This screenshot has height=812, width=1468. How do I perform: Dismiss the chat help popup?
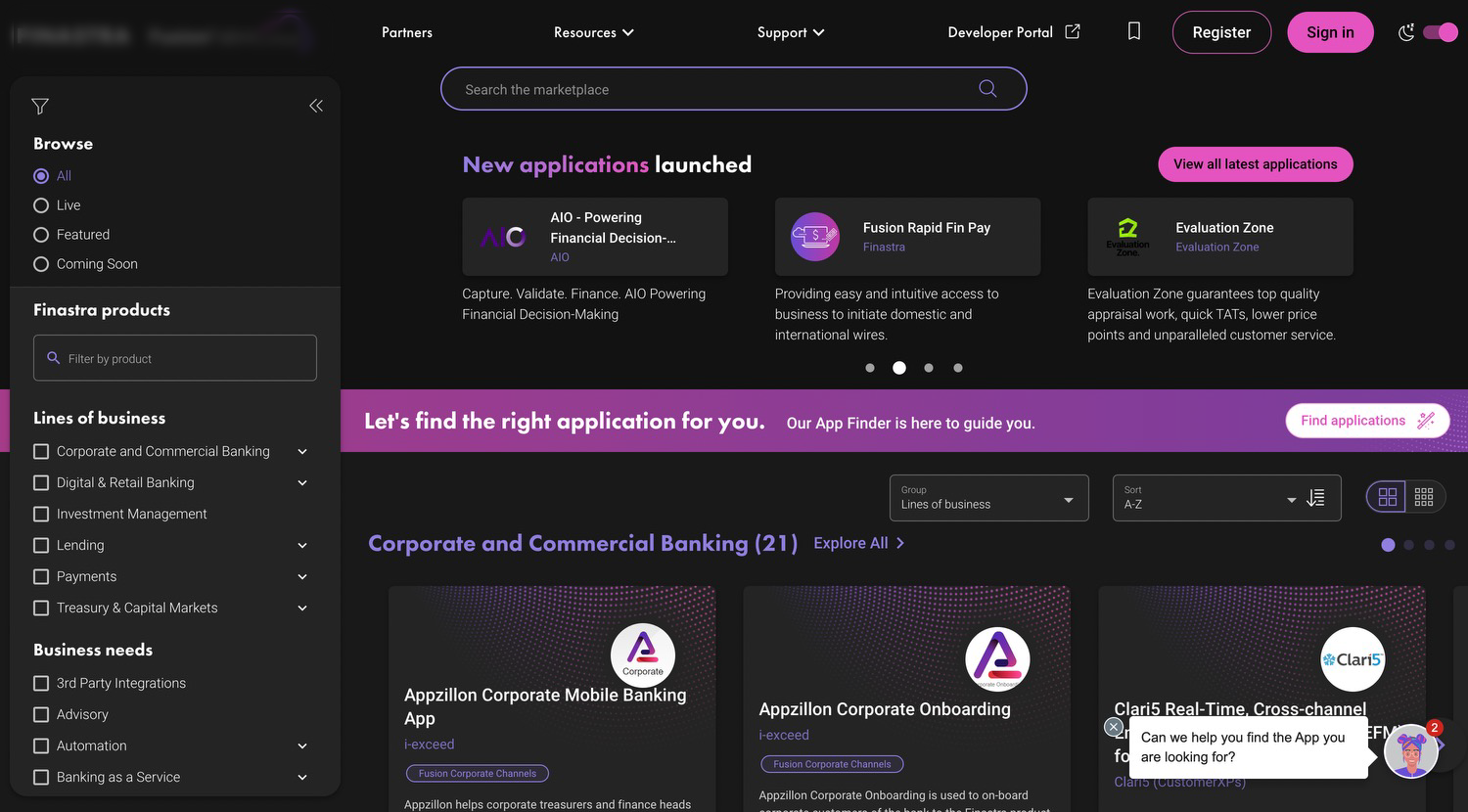tap(1113, 727)
